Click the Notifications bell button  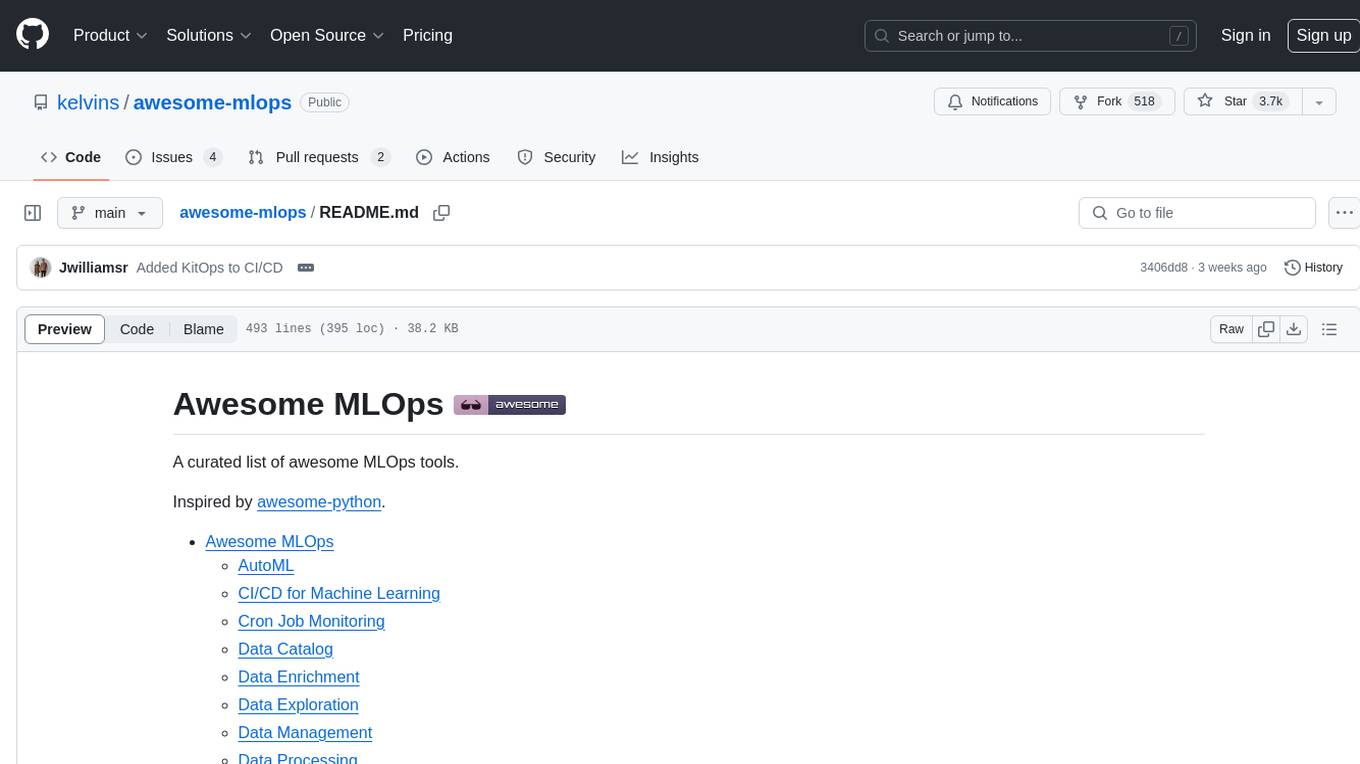(x=992, y=102)
